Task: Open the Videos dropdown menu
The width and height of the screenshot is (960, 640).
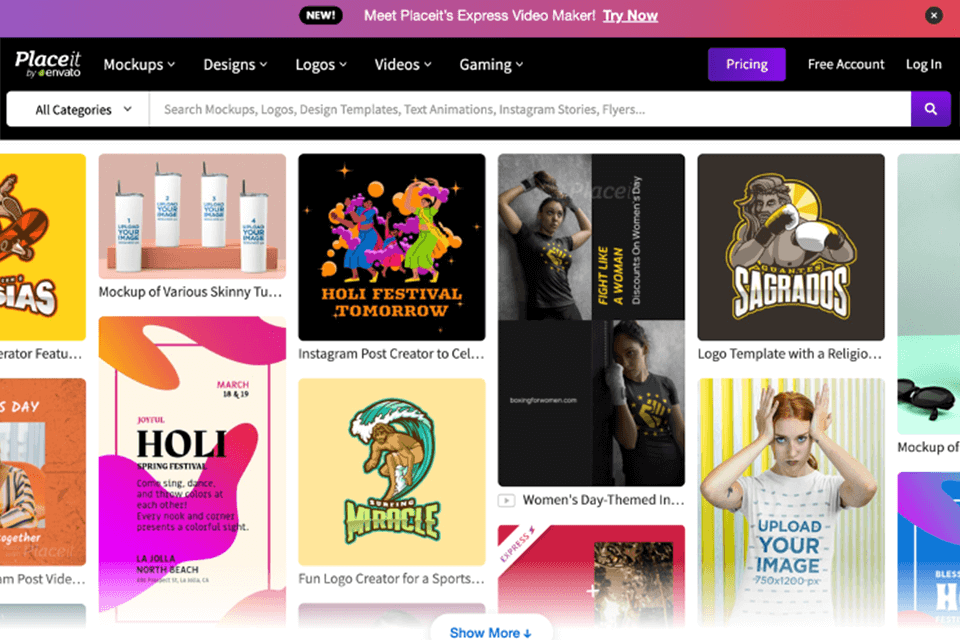Action: click(402, 64)
